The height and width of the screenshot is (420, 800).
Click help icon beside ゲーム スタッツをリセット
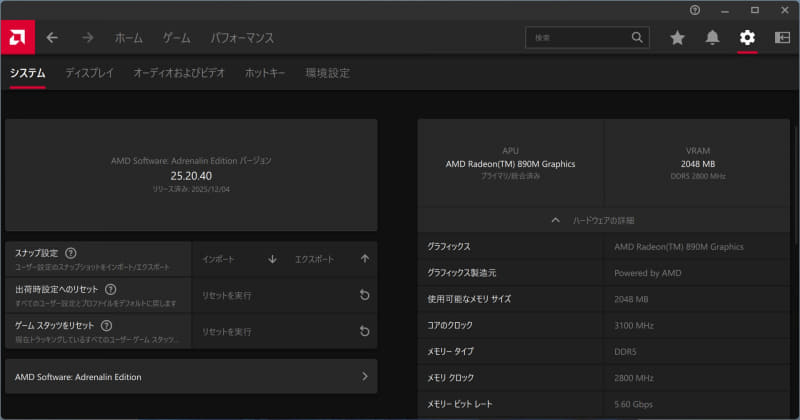[x=106, y=326]
